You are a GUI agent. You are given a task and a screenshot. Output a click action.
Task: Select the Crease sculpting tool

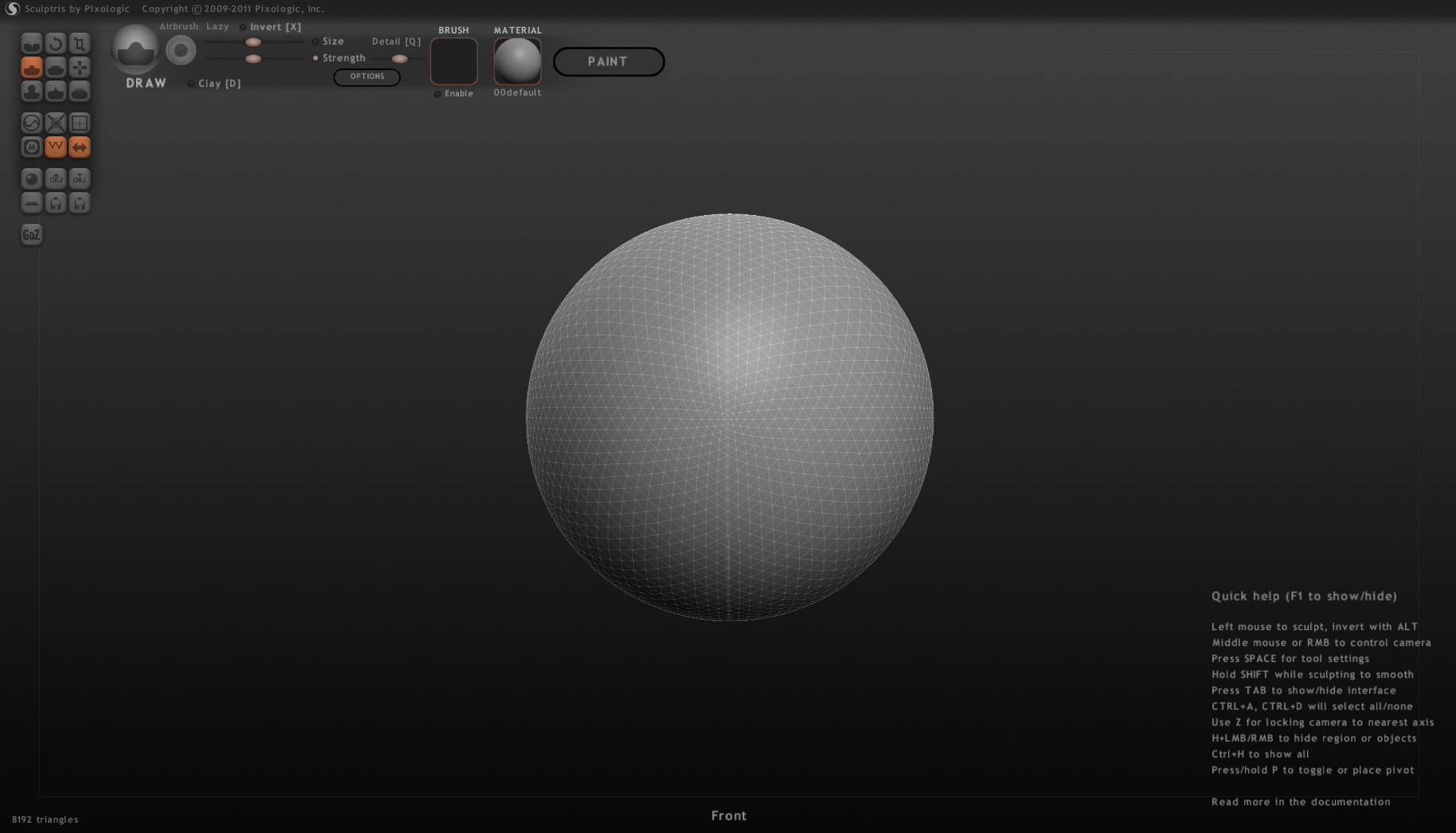point(32,44)
